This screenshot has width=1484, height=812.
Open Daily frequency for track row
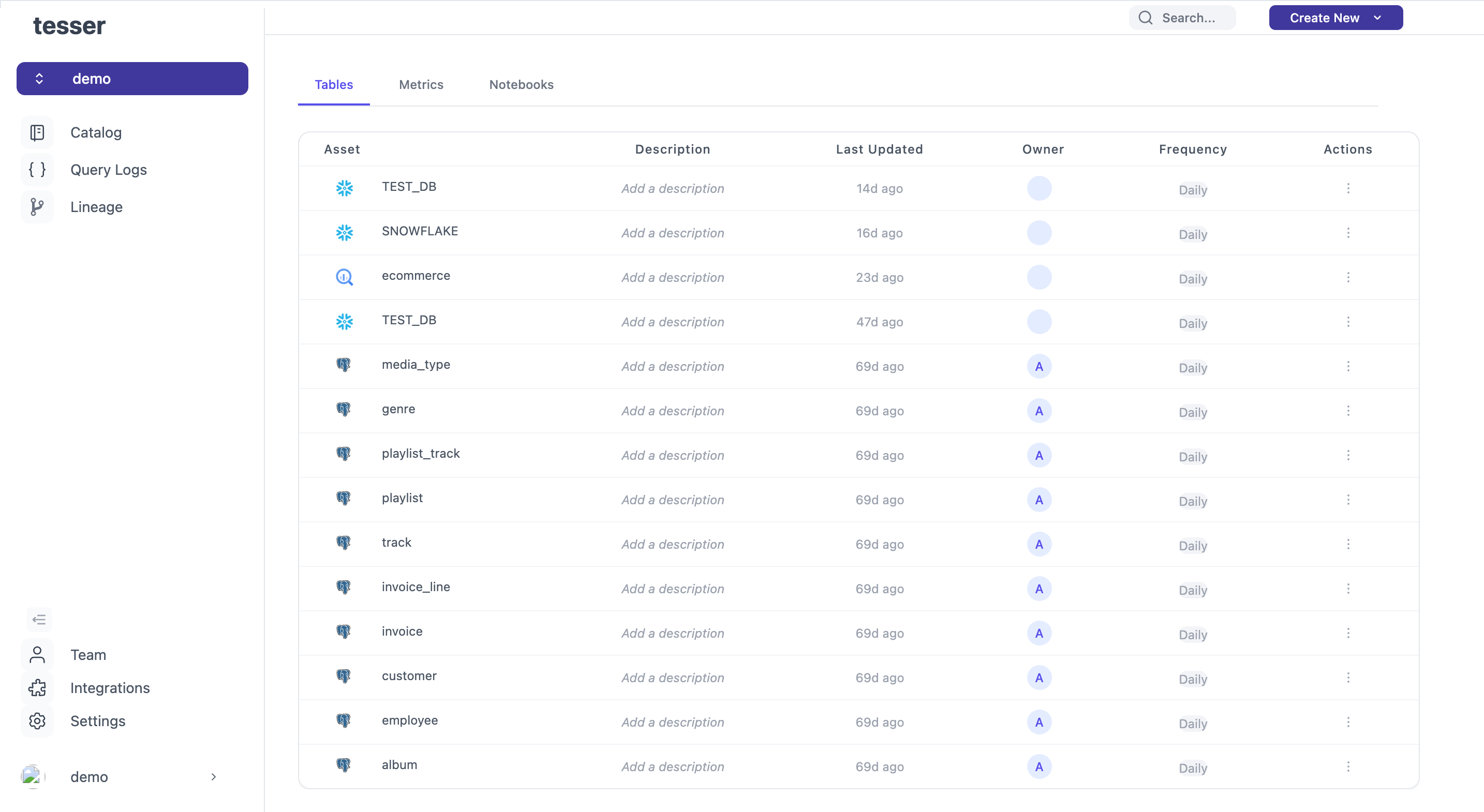(x=1193, y=545)
